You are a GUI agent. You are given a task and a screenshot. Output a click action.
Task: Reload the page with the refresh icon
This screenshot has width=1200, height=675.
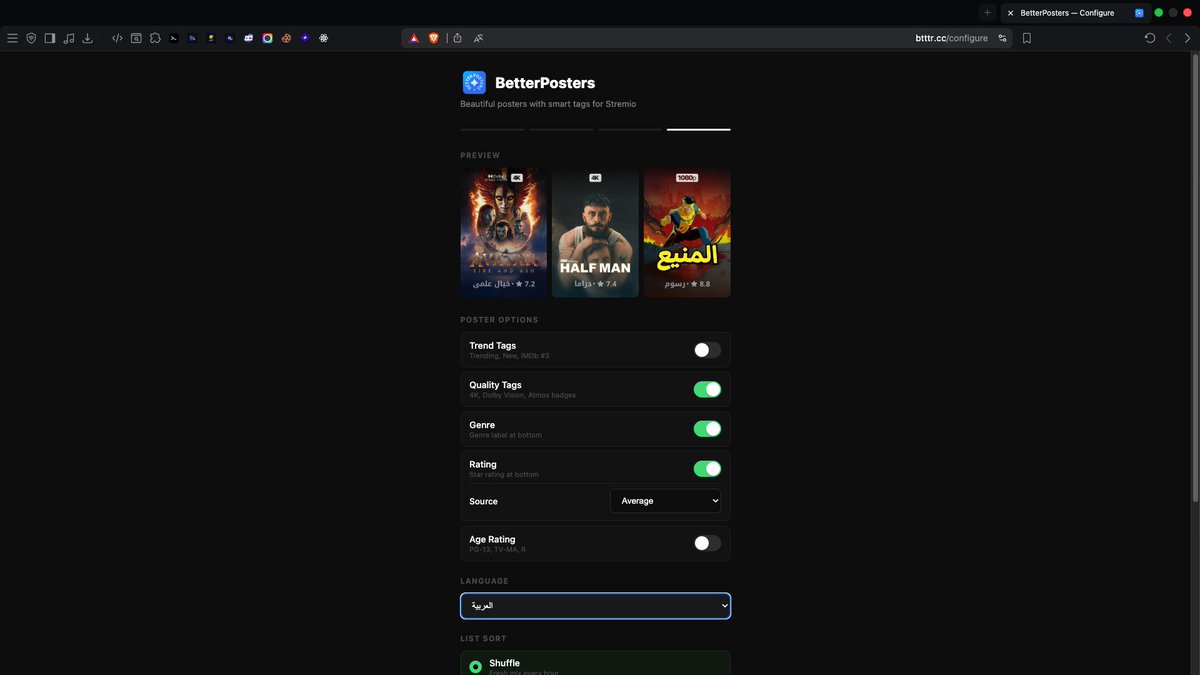(1150, 38)
